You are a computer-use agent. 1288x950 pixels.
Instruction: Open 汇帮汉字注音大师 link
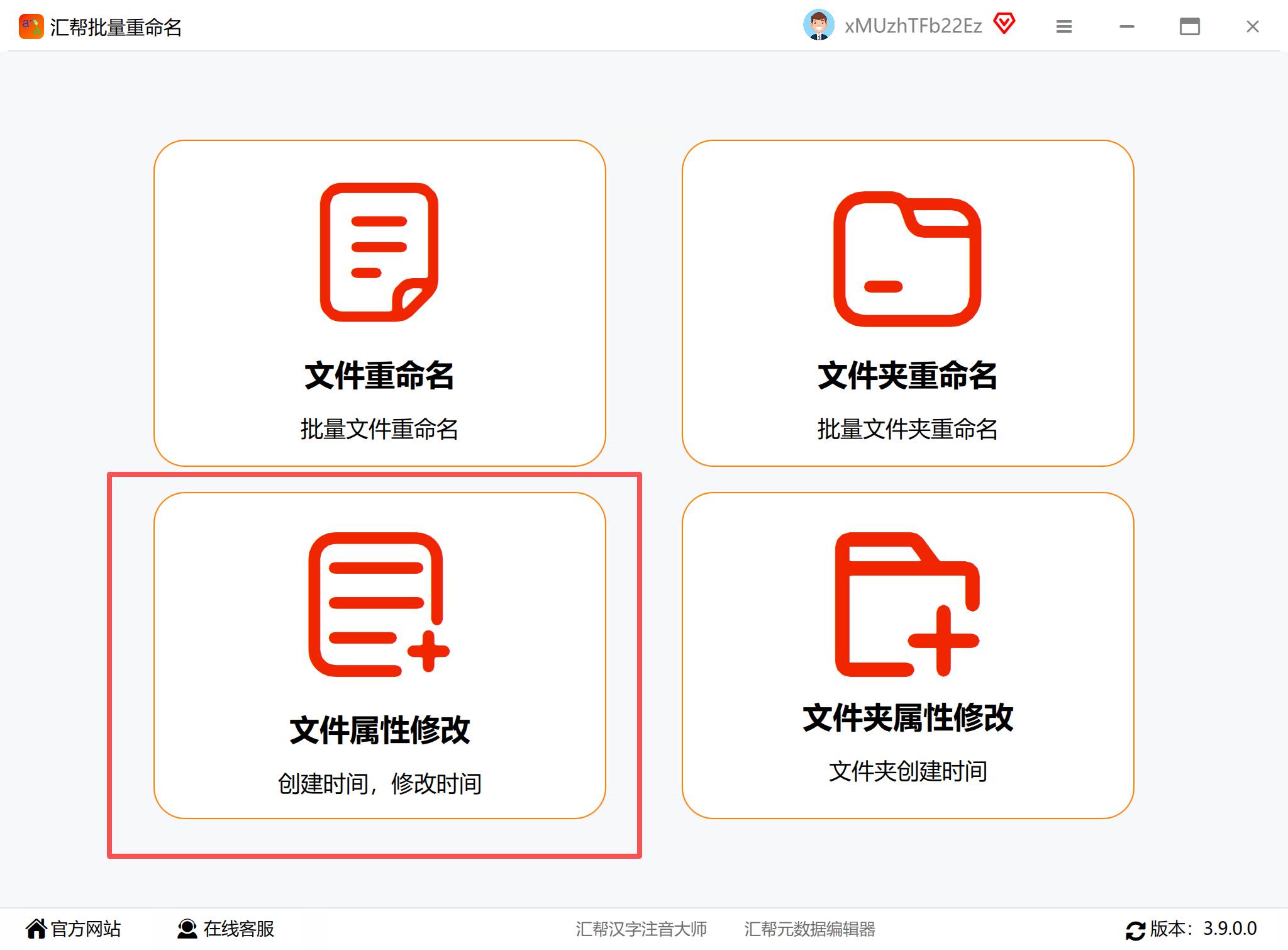click(641, 929)
